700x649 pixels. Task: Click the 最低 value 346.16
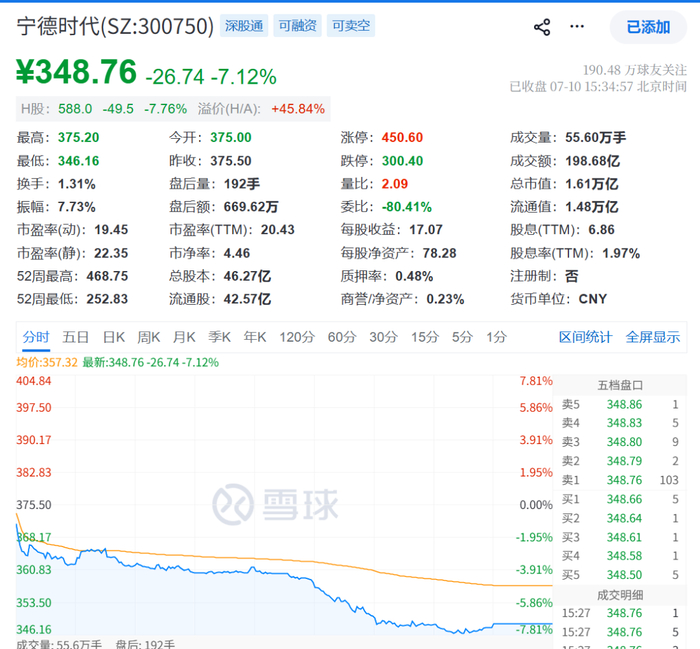(79, 161)
